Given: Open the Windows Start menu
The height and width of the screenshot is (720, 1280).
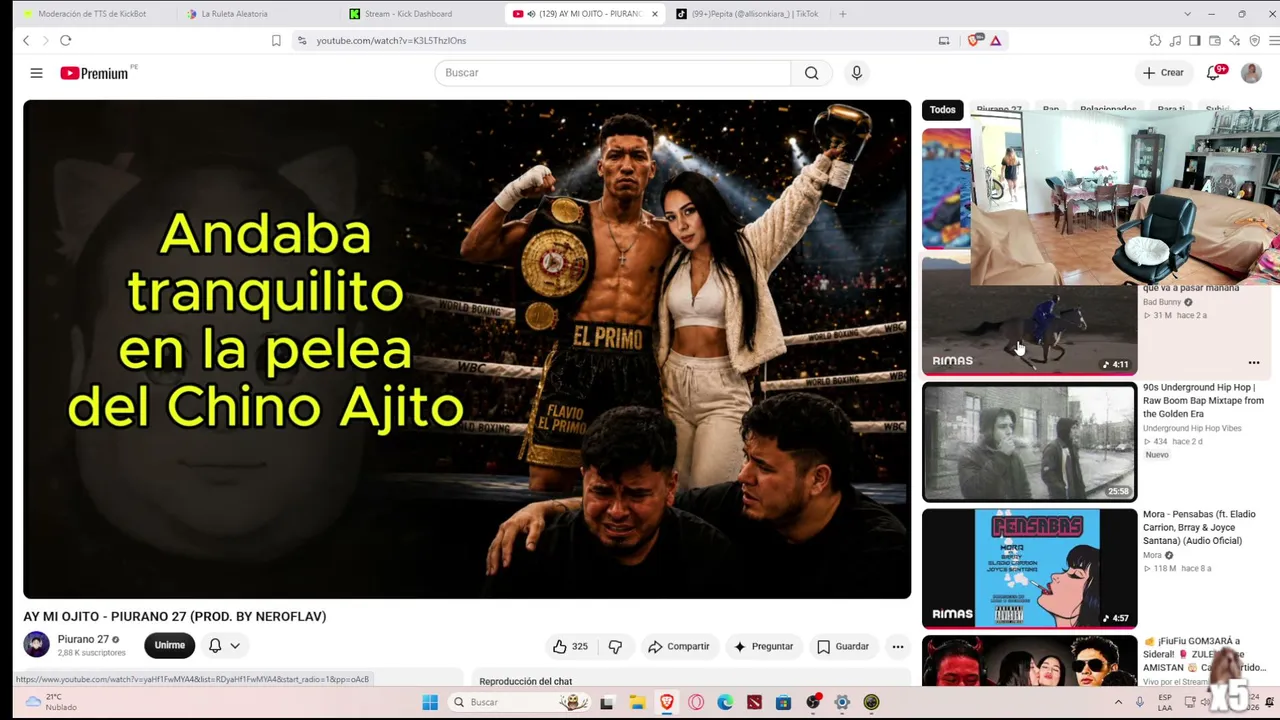Looking at the screenshot, I should point(430,702).
